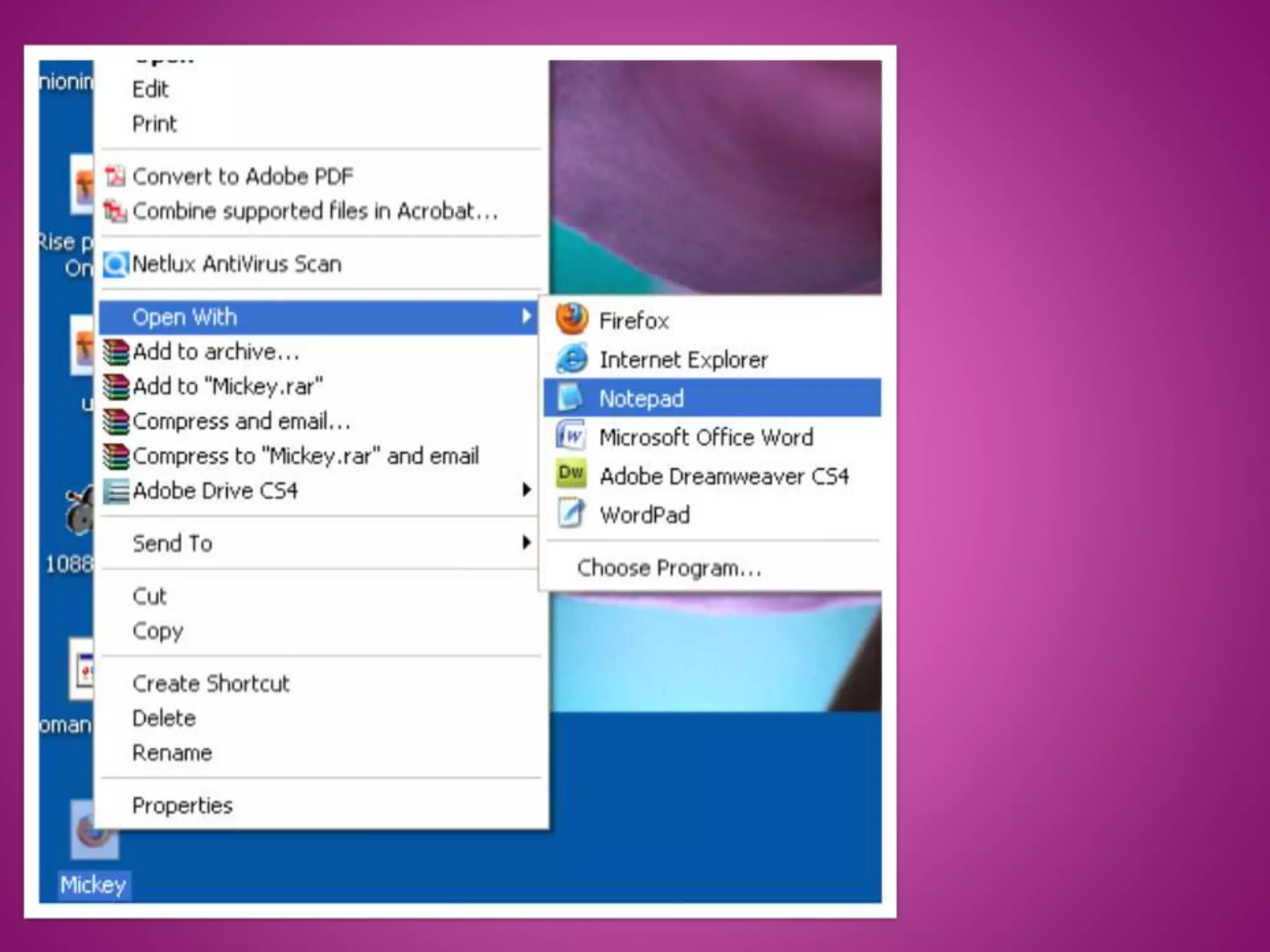
Task: Expand the Send To submenu arrow
Action: point(526,543)
